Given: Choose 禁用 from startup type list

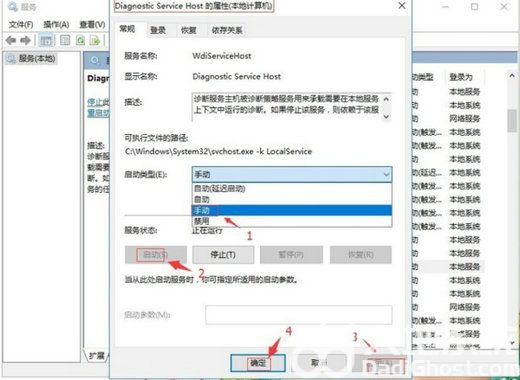Looking at the screenshot, I should [292, 221].
